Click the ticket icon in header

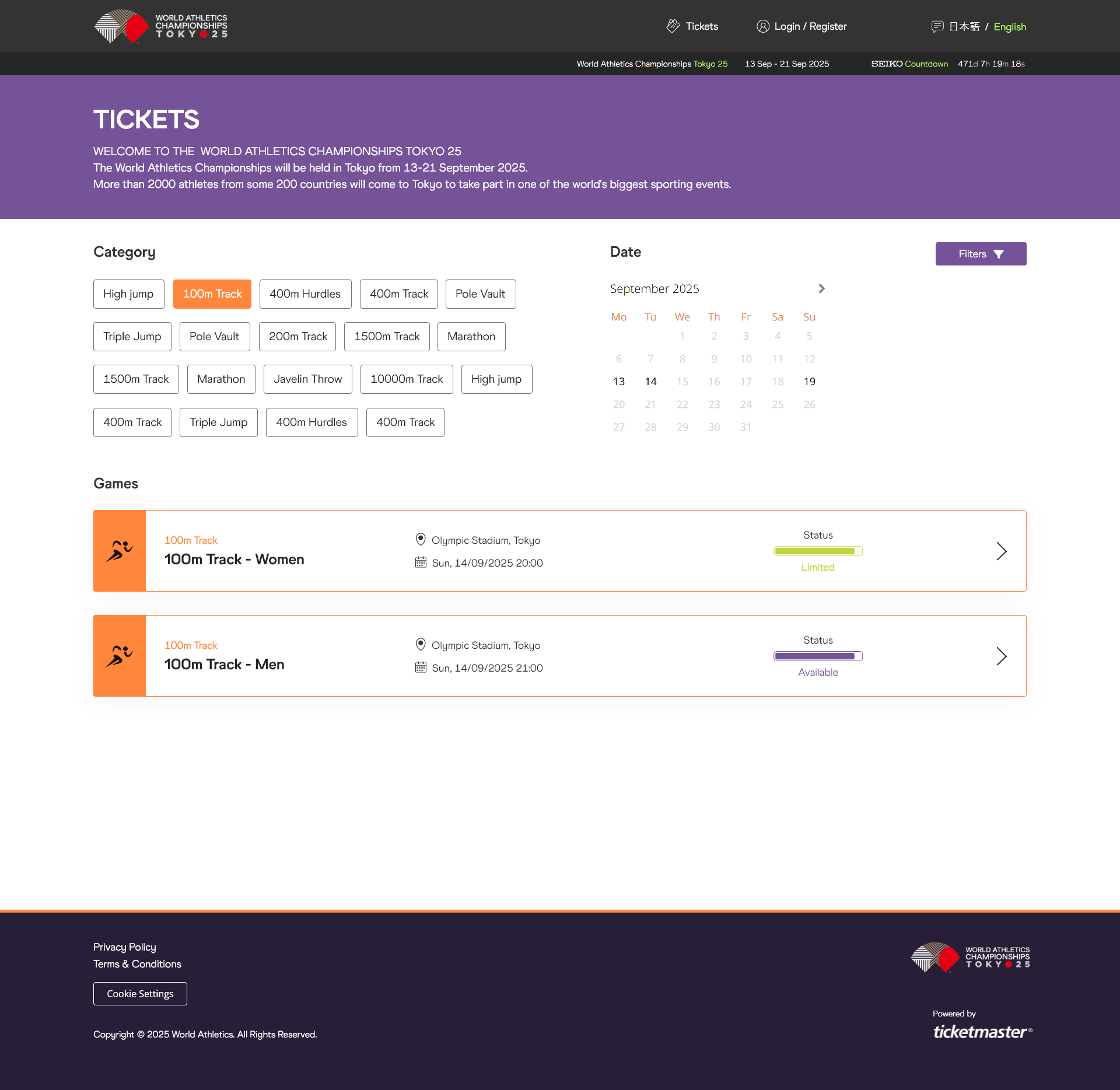[673, 26]
